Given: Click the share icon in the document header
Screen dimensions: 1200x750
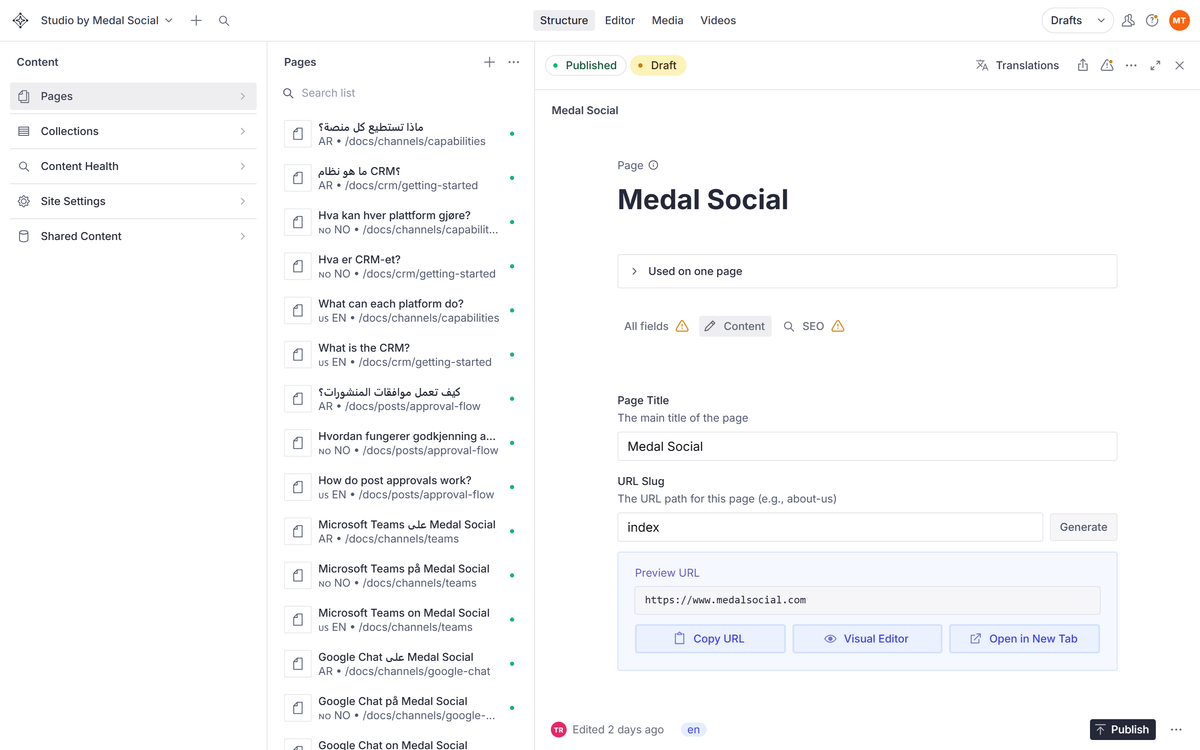Looking at the screenshot, I should click(x=1082, y=65).
